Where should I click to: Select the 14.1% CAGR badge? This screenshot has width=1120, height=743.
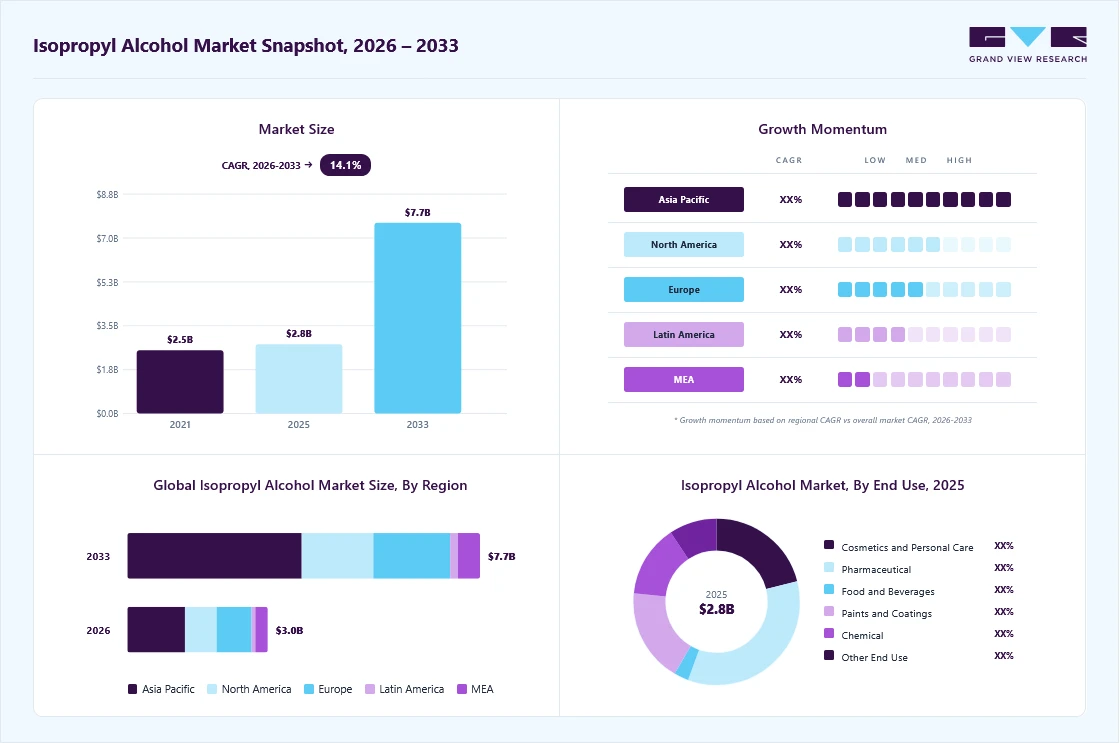[345, 165]
